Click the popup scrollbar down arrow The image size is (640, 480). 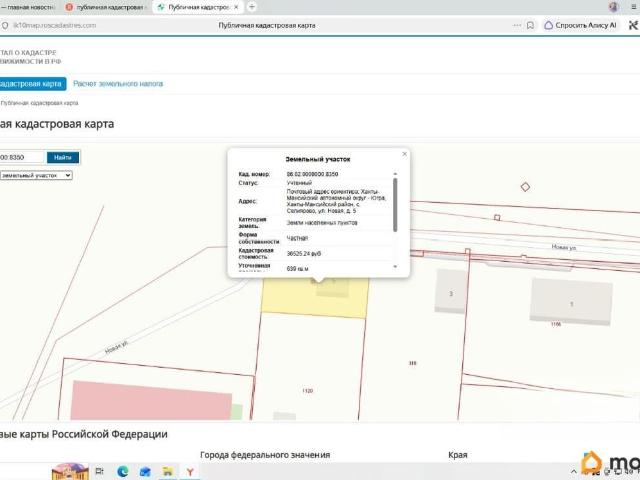[395, 267]
